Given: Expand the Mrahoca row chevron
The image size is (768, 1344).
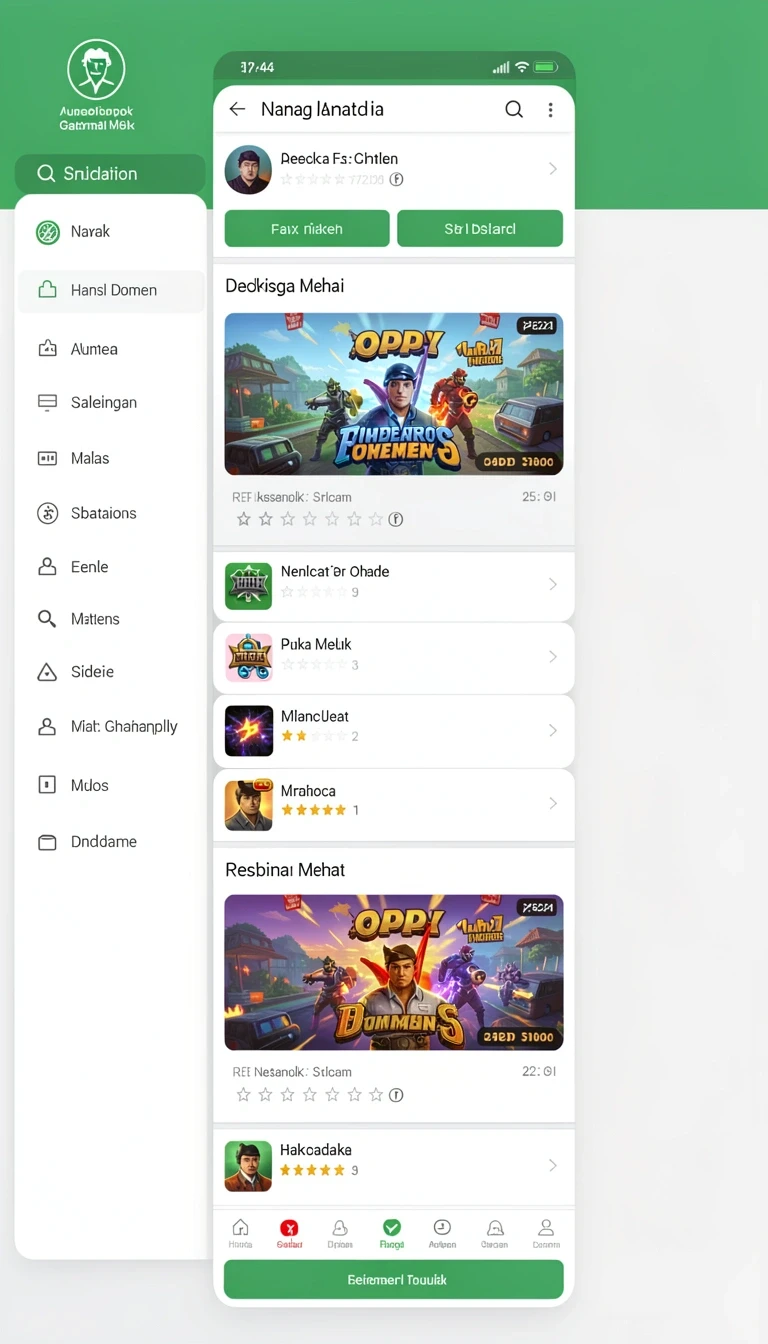Looking at the screenshot, I should coord(553,803).
